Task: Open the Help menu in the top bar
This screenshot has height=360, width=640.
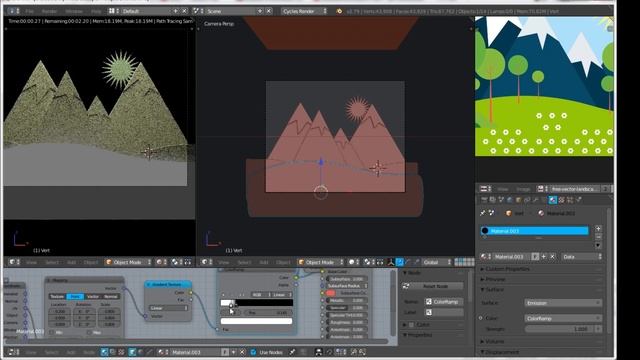Action: pyautogui.click(x=96, y=11)
